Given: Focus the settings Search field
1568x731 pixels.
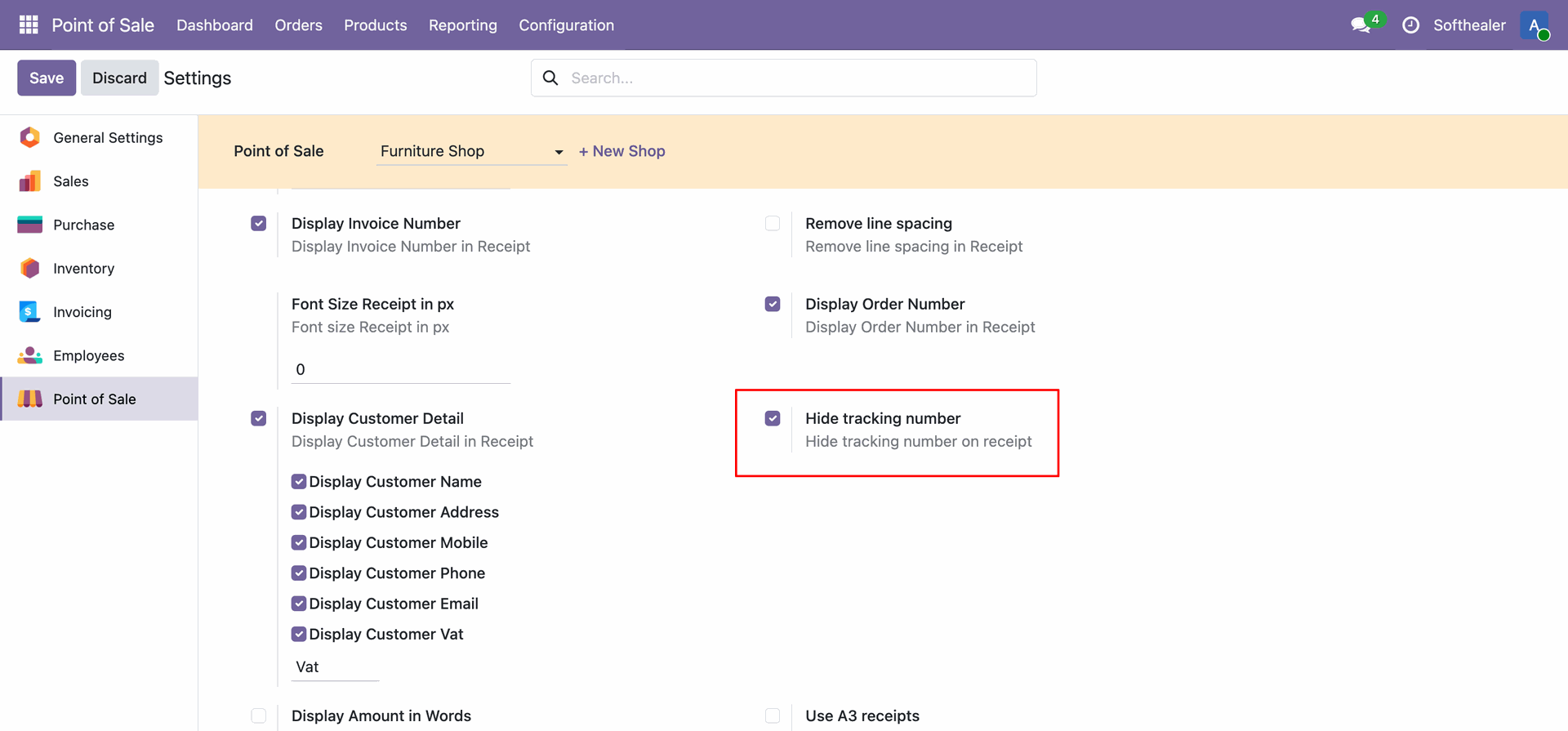Looking at the screenshot, I should pos(784,78).
